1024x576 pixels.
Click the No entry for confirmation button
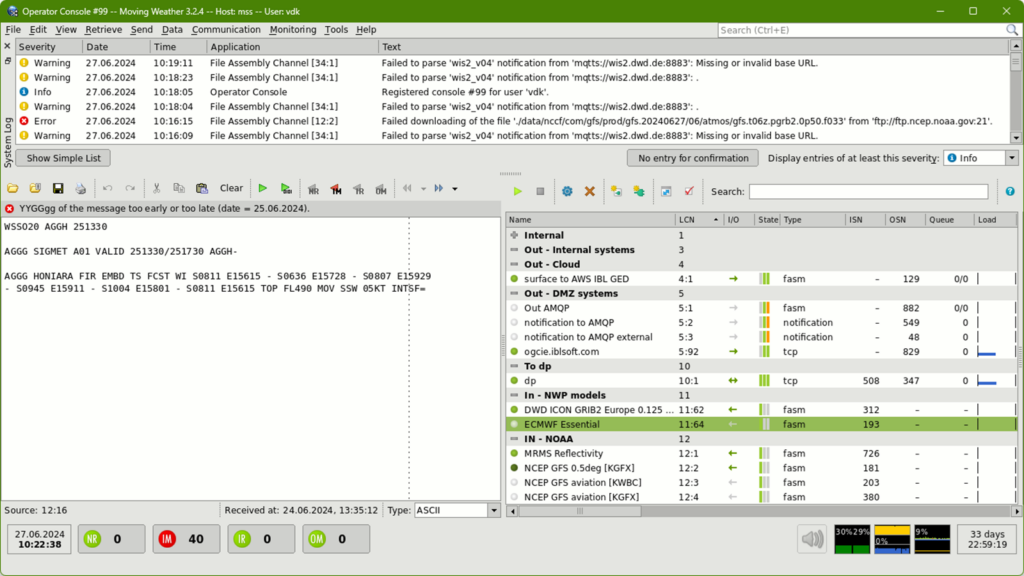coord(692,157)
